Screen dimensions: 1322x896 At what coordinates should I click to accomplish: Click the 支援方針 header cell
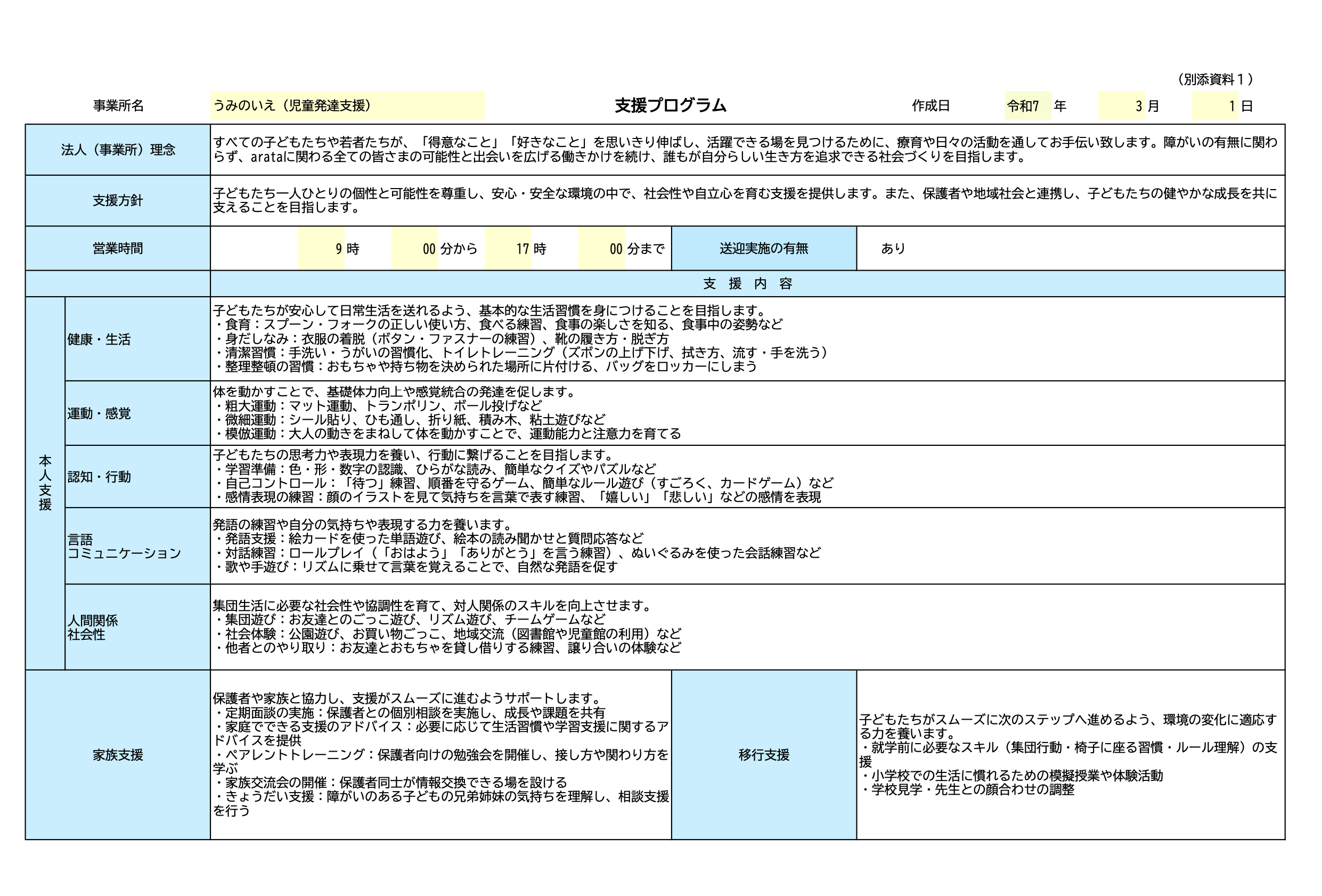click(118, 200)
